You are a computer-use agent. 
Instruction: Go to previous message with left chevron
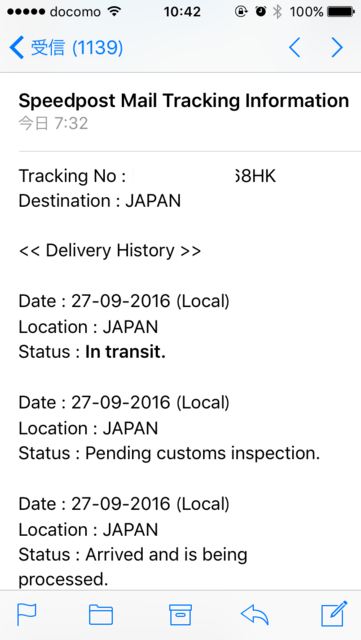294,47
